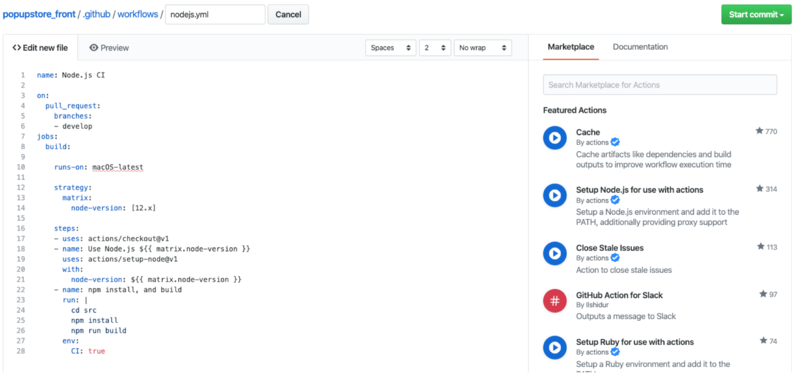This screenshot has width=800, height=379.
Task: Open the .github breadcrumb link
Action: pyautogui.click(x=96, y=14)
